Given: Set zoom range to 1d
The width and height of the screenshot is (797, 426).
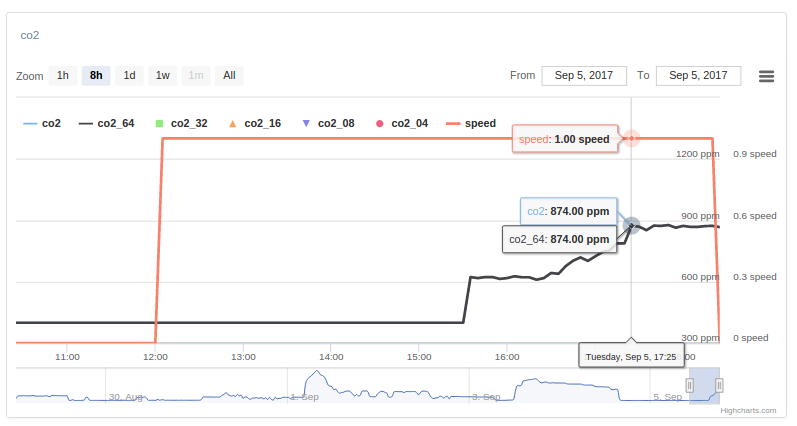Looking at the screenshot, I should (130, 75).
